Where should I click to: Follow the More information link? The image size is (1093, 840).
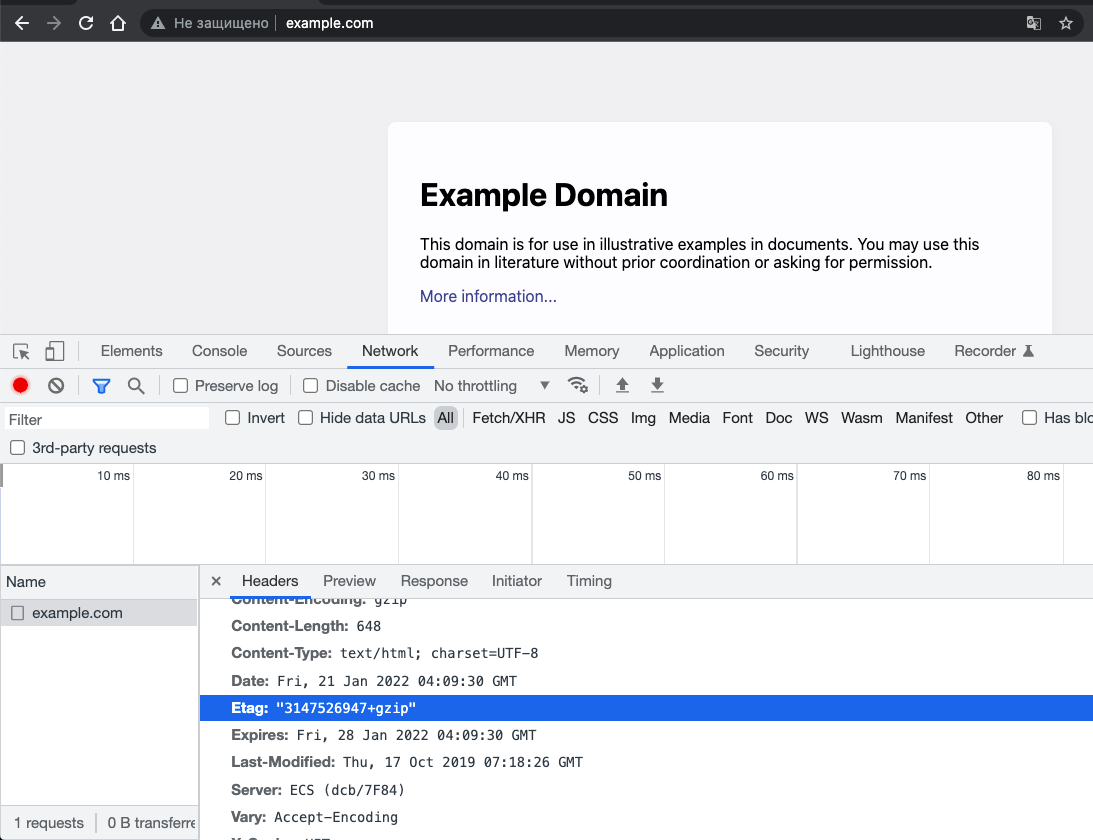pyautogui.click(x=488, y=296)
